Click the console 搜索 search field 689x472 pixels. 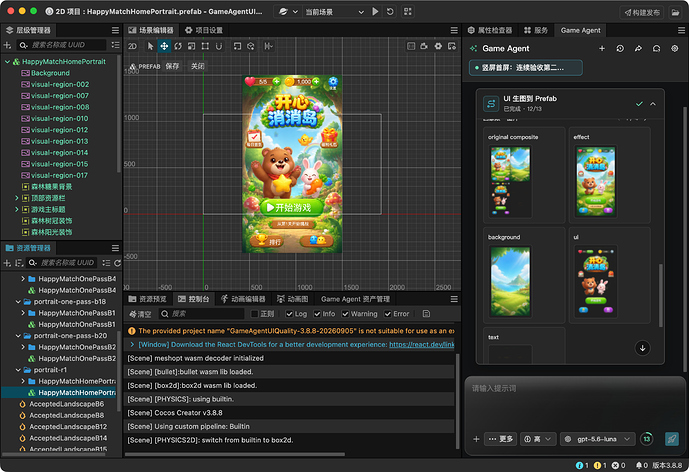pyautogui.click(x=201, y=314)
